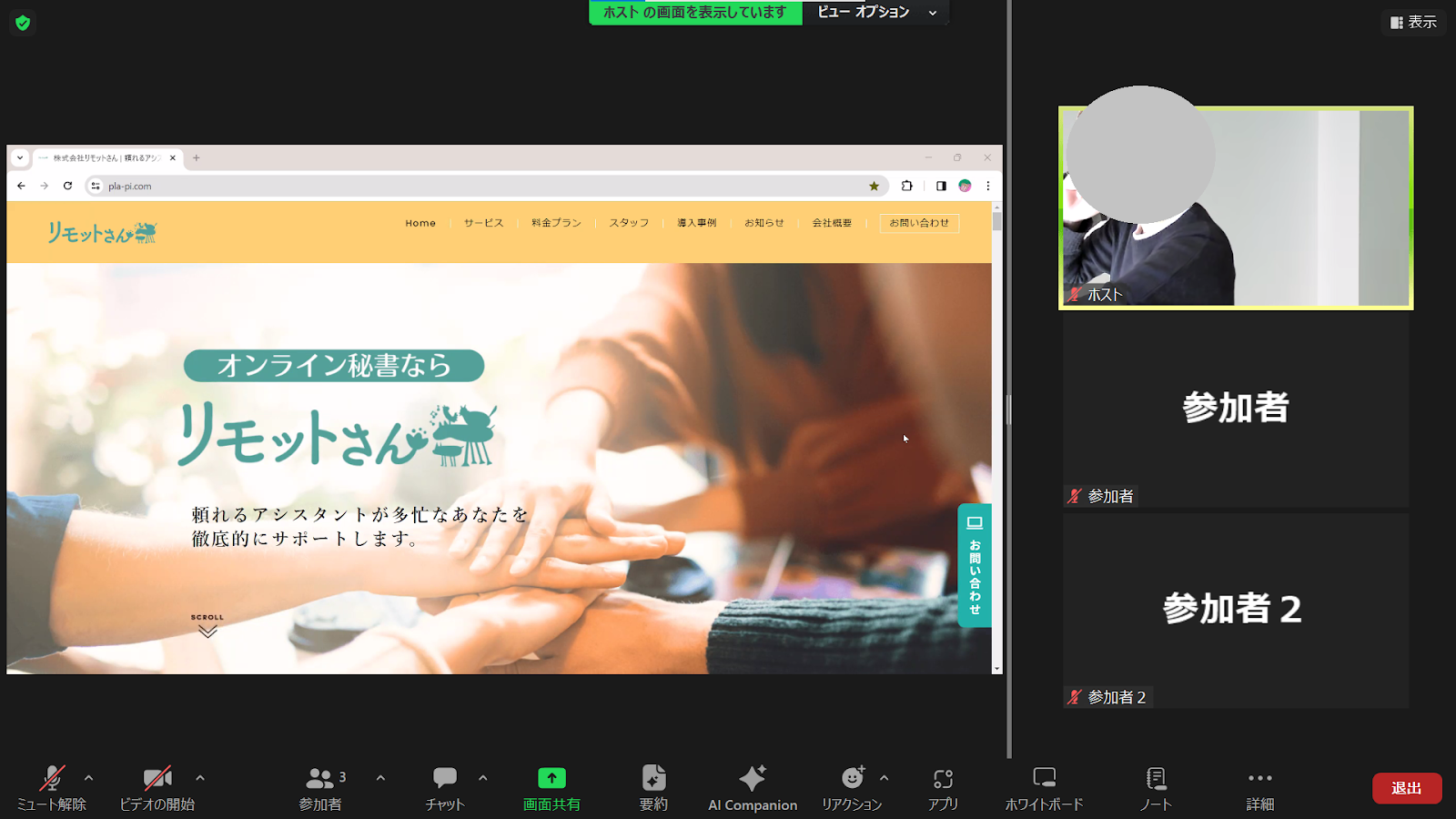Open the チャット chat panel
The image size is (1456, 819).
tap(445, 788)
